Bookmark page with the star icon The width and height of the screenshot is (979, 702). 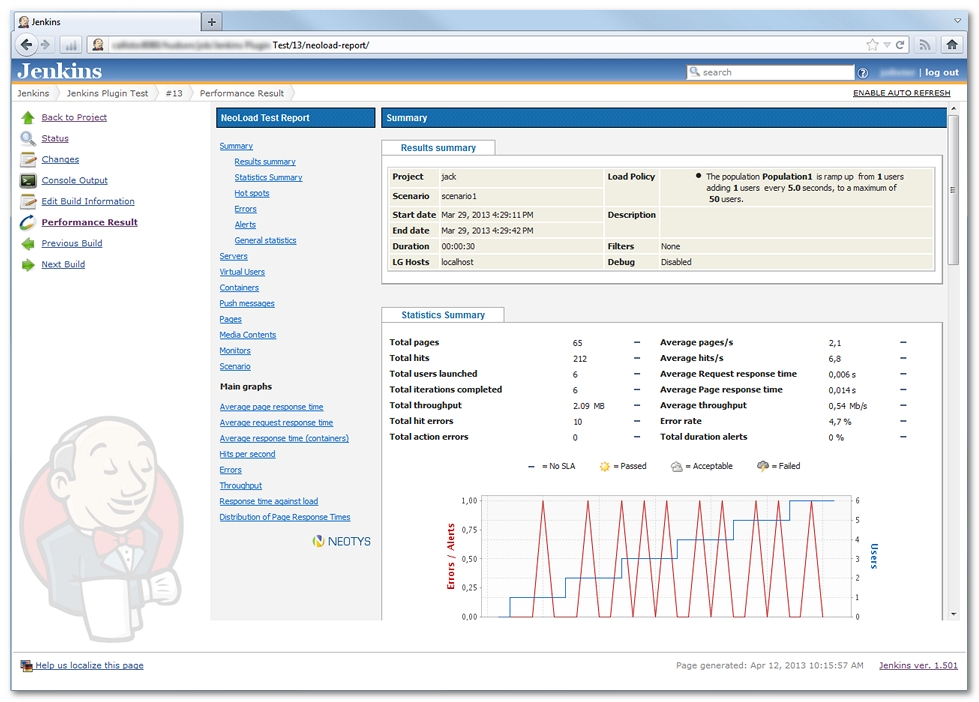872,45
